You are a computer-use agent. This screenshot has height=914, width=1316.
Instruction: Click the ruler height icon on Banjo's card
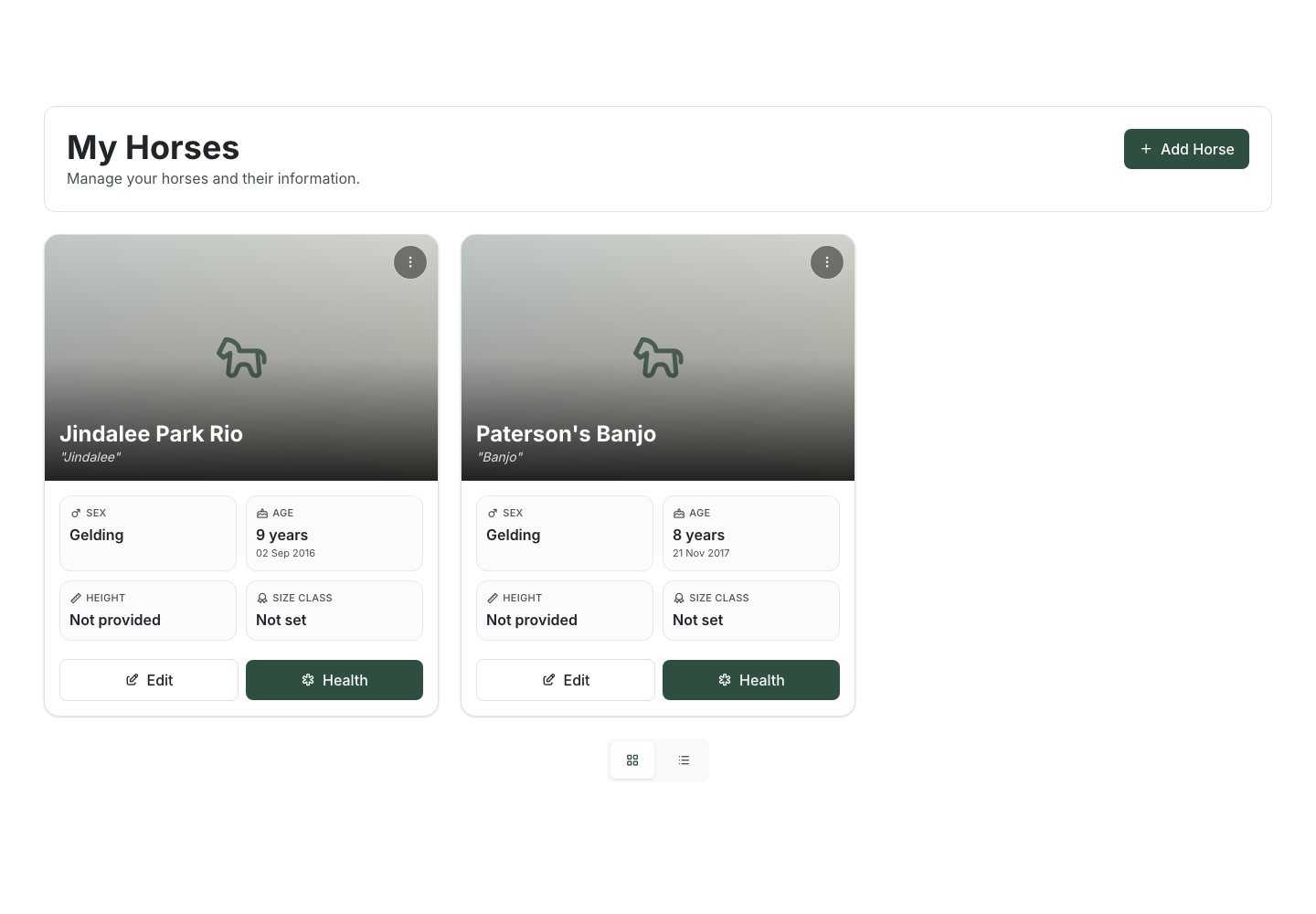pyautogui.click(x=493, y=598)
